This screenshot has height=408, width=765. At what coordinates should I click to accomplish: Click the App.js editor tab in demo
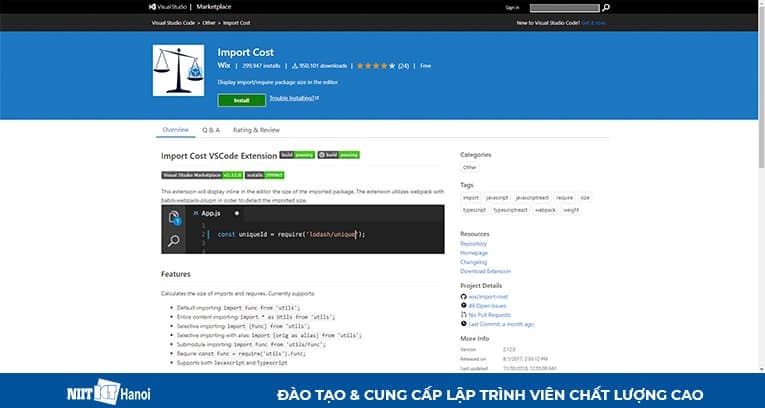point(215,213)
